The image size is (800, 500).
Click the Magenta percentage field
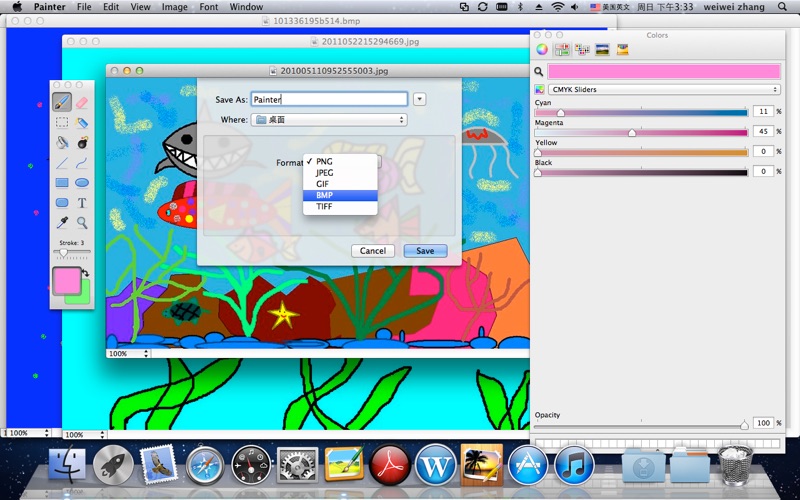click(x=763, y=132)
